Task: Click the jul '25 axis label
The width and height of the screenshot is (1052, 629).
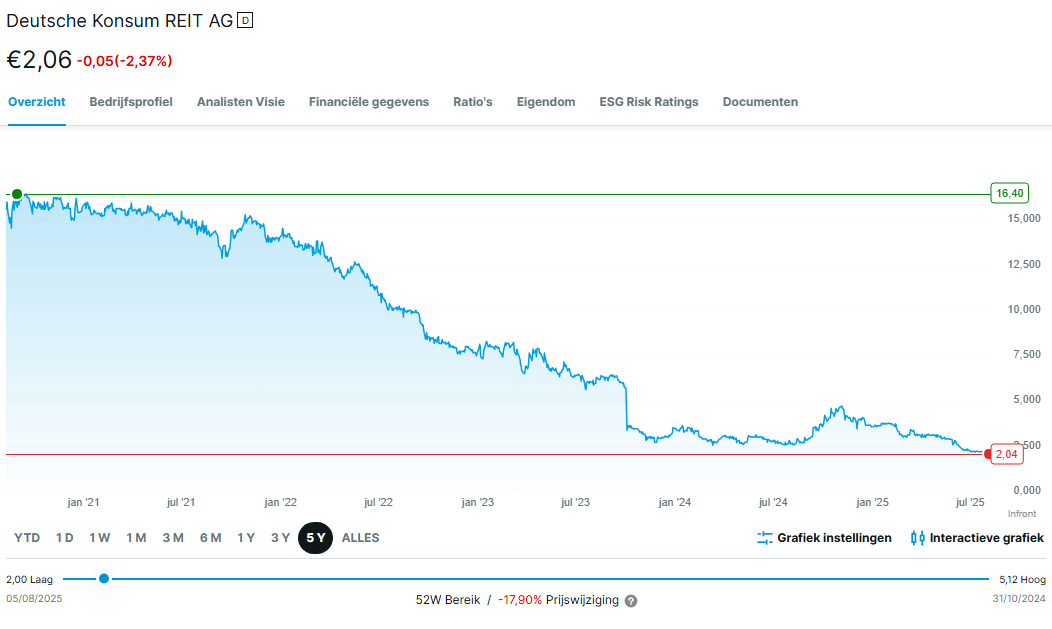Action: click(x=970, y=502)
